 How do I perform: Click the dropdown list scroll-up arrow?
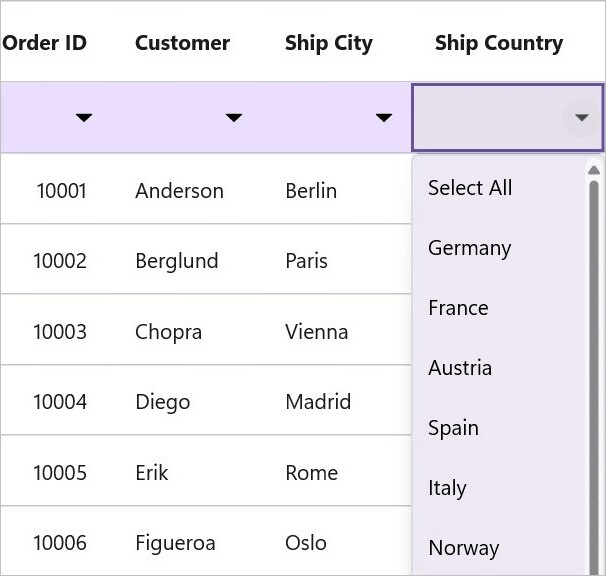(594, 170)
